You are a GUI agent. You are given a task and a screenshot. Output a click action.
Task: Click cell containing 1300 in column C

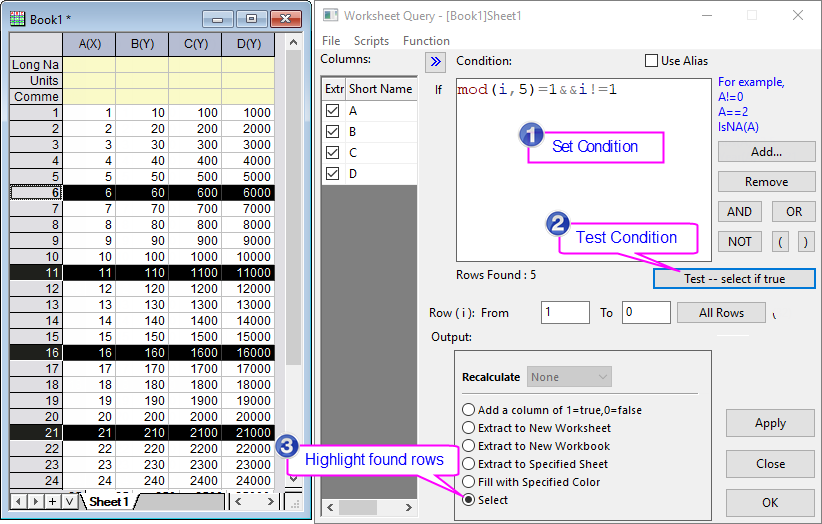click(x=196, y=304)
